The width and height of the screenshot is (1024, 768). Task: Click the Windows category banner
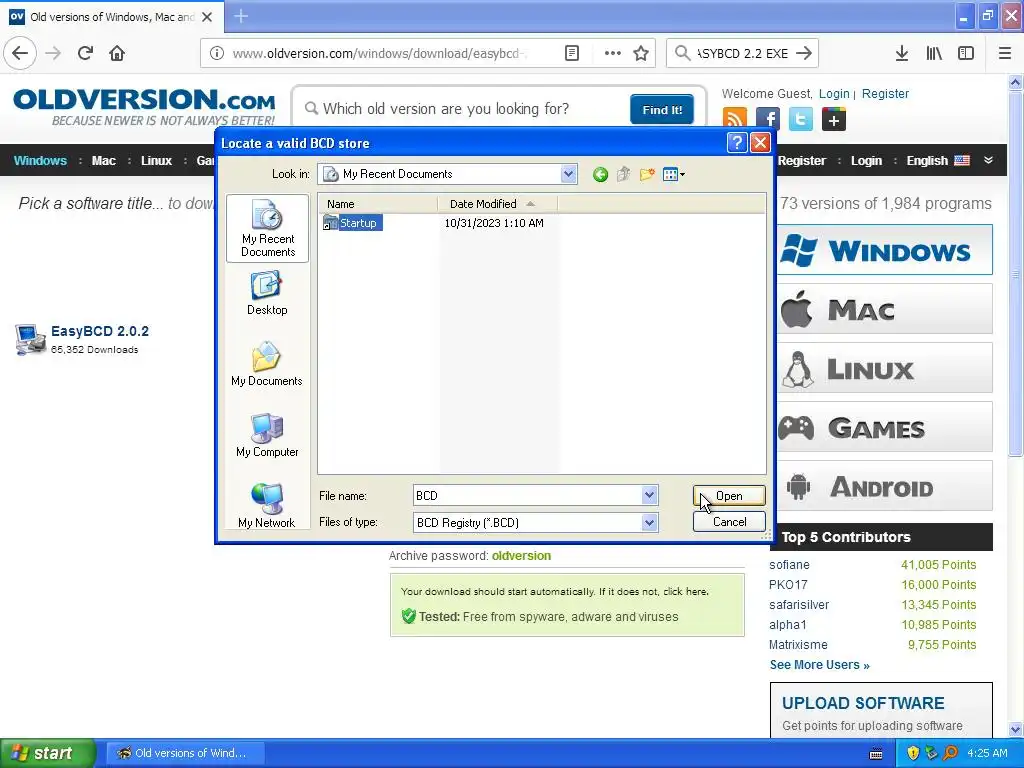click(884, 250)
